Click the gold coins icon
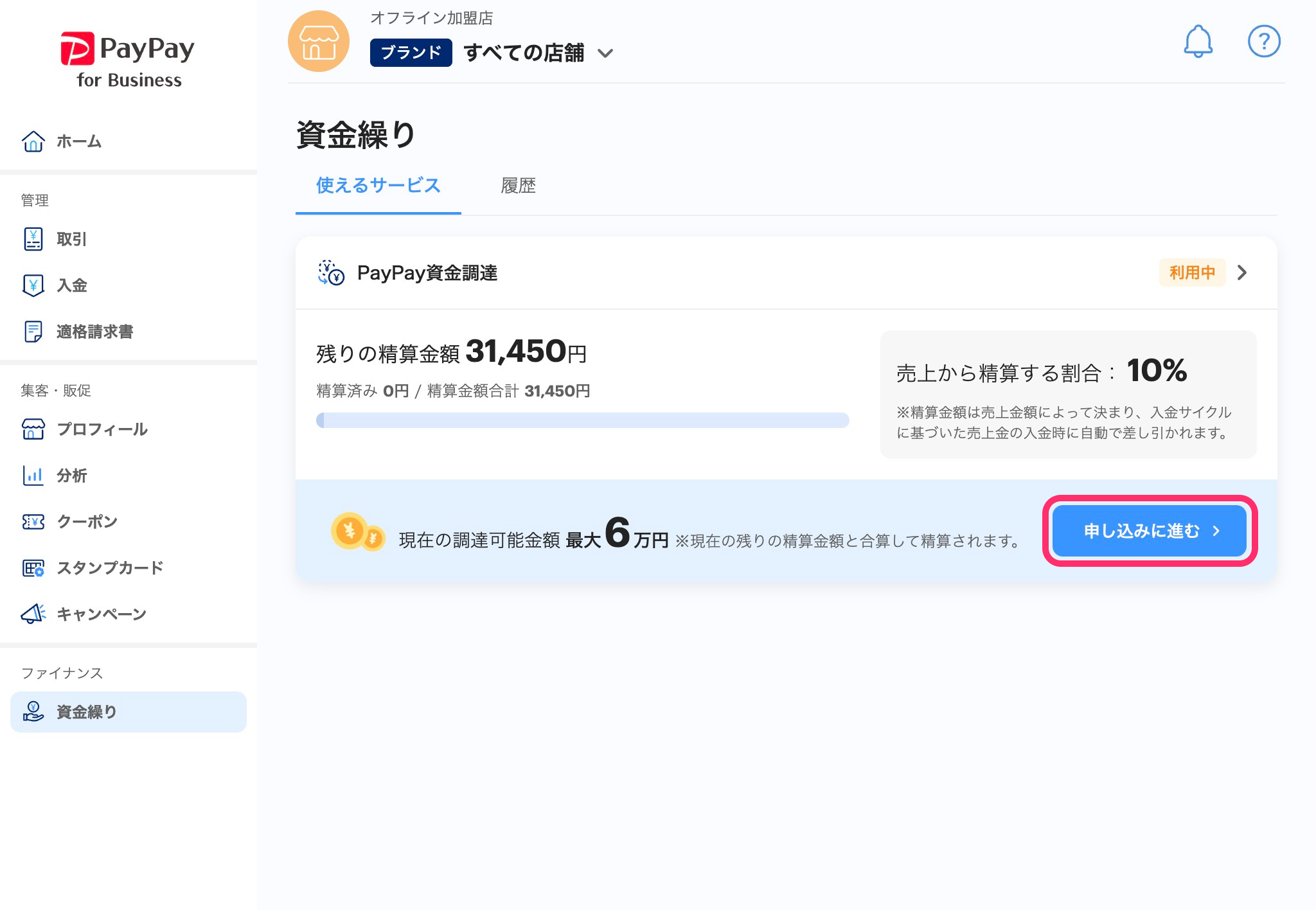Viewport: 1316px width, 910px height. point(358,532)
